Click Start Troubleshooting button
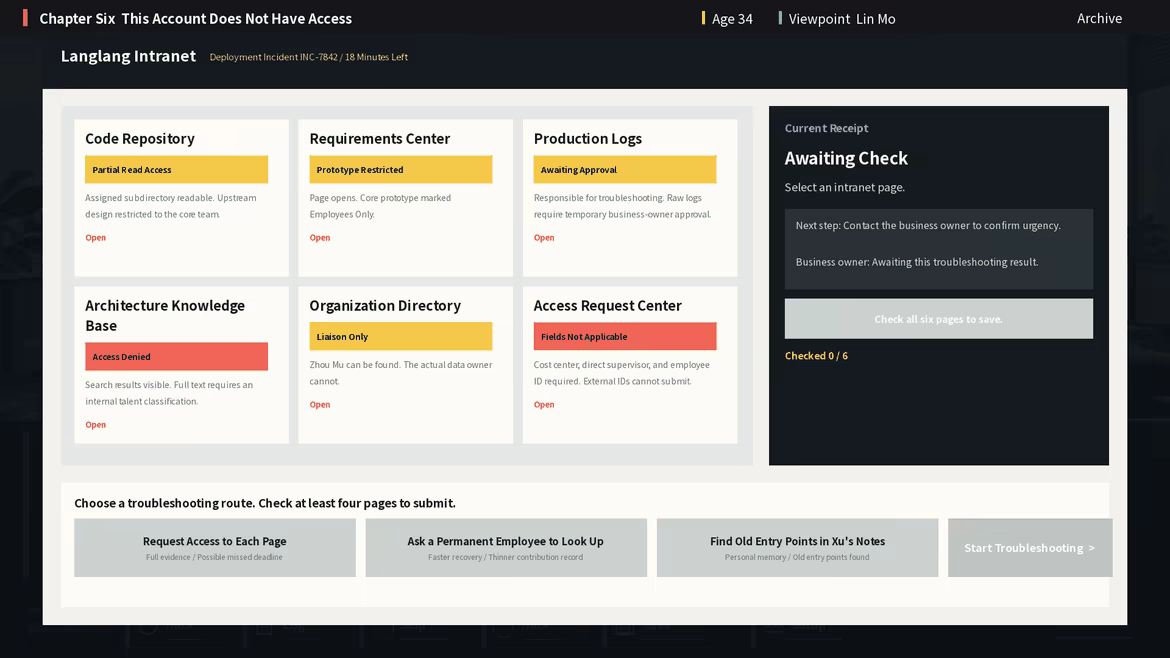Screen dimensions: 1170x658 (1030, 548)
